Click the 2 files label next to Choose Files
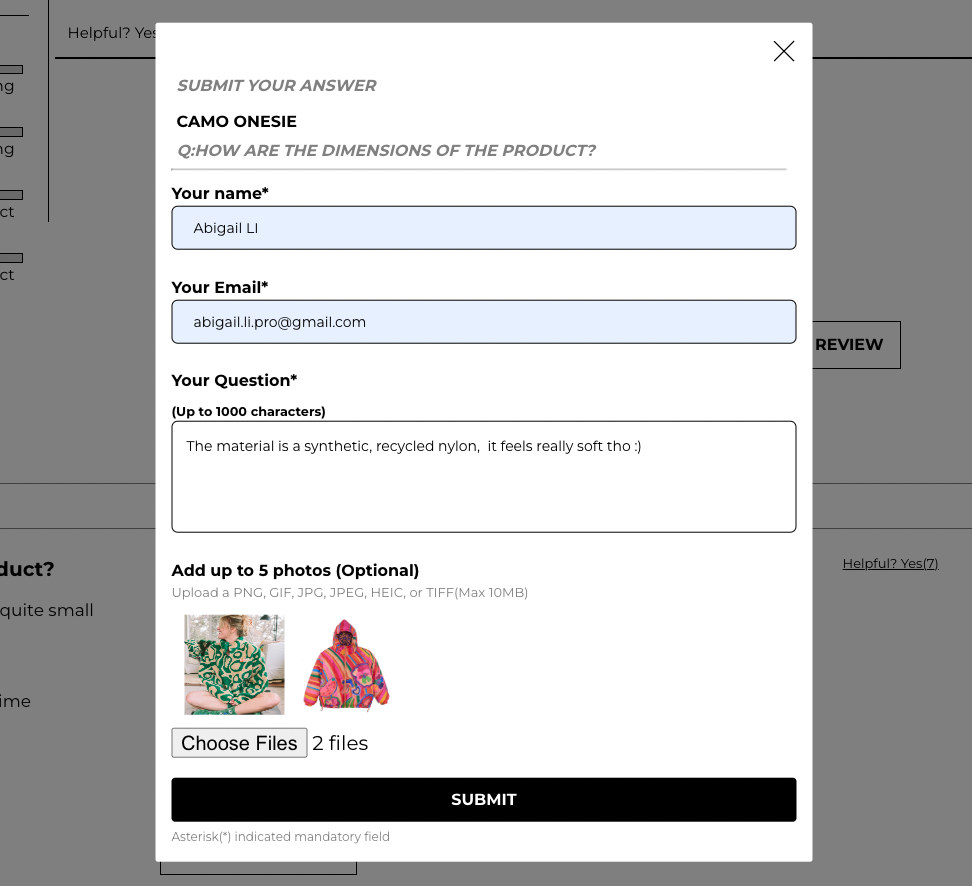 pos(340,742)
